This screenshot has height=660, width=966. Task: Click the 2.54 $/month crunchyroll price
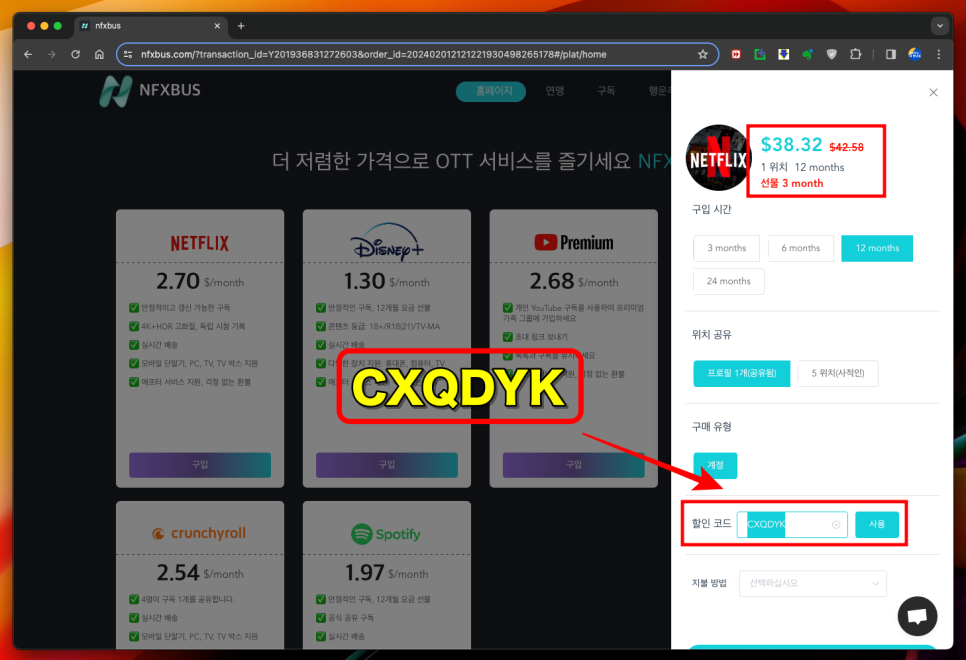pyautogui.click(x=200, y=573)
